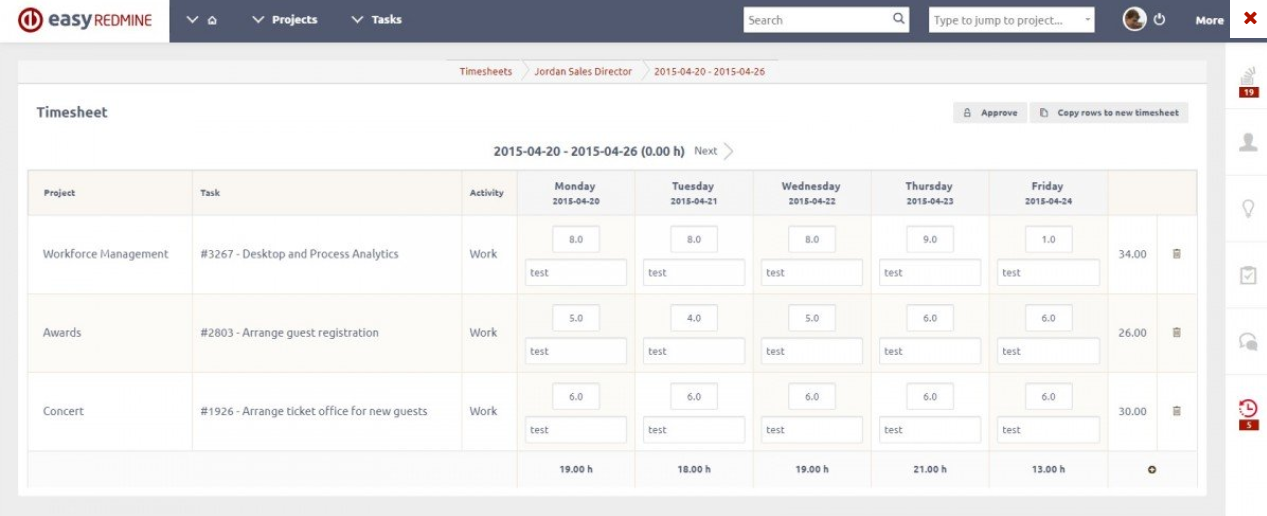Image resolution: width=1267 pixels, height=516 pixels.
Task: Expand the Tasks menu
Action: pyautogui.click(x=377, y=20)
